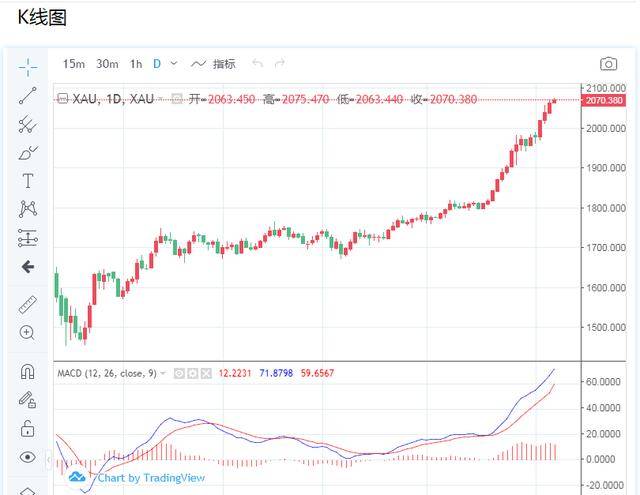This screenshot has height=495, width=640.
Task: Click the 1500.000 price axis label
Action: click(606, 327)
